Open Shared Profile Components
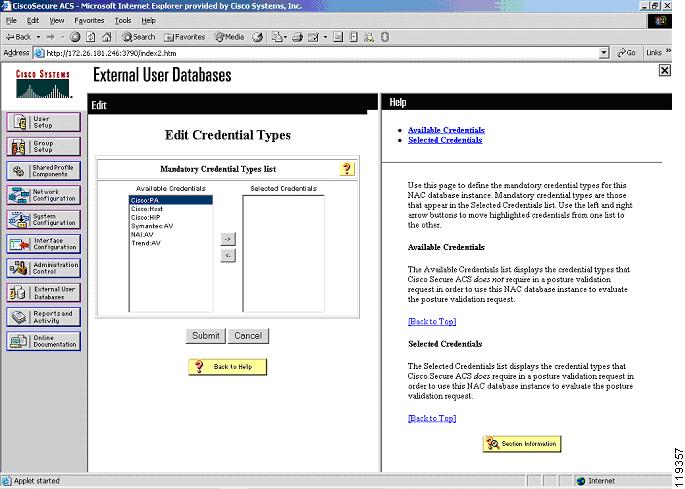 (x=43, y=171)
